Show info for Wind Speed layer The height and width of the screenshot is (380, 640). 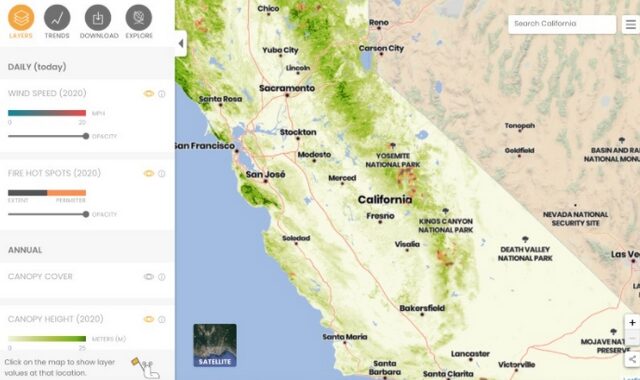(x=162, y=94)
